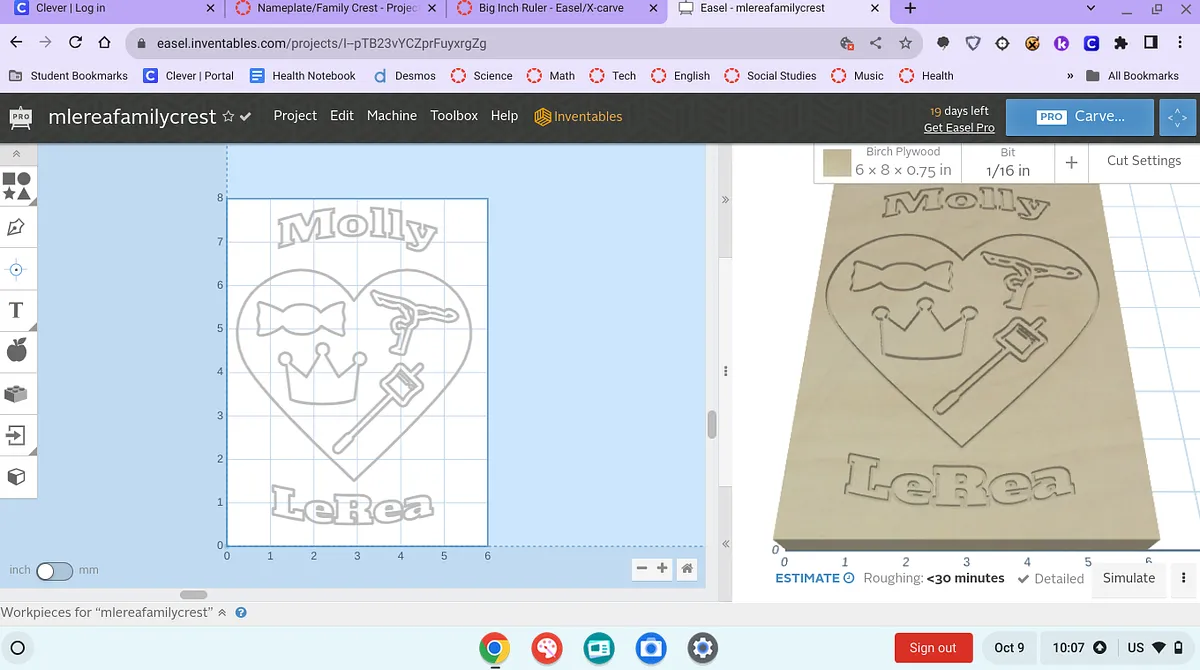Viewport: 1200px width, 670px height.
Task: Reload the page
Action: (x=75, y=43)
